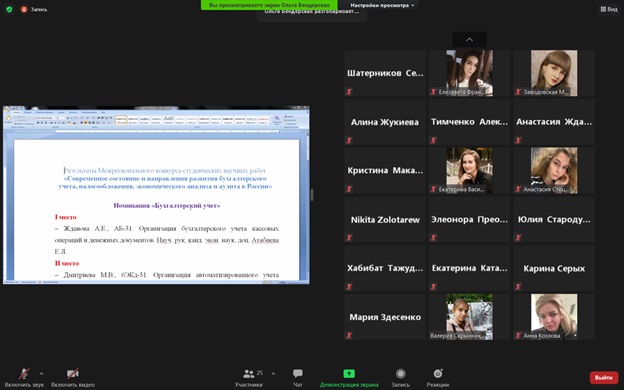Viewport: 624px width, 390px height.
Task: Select Шатерников participant tile
Action: click(385, 73)
